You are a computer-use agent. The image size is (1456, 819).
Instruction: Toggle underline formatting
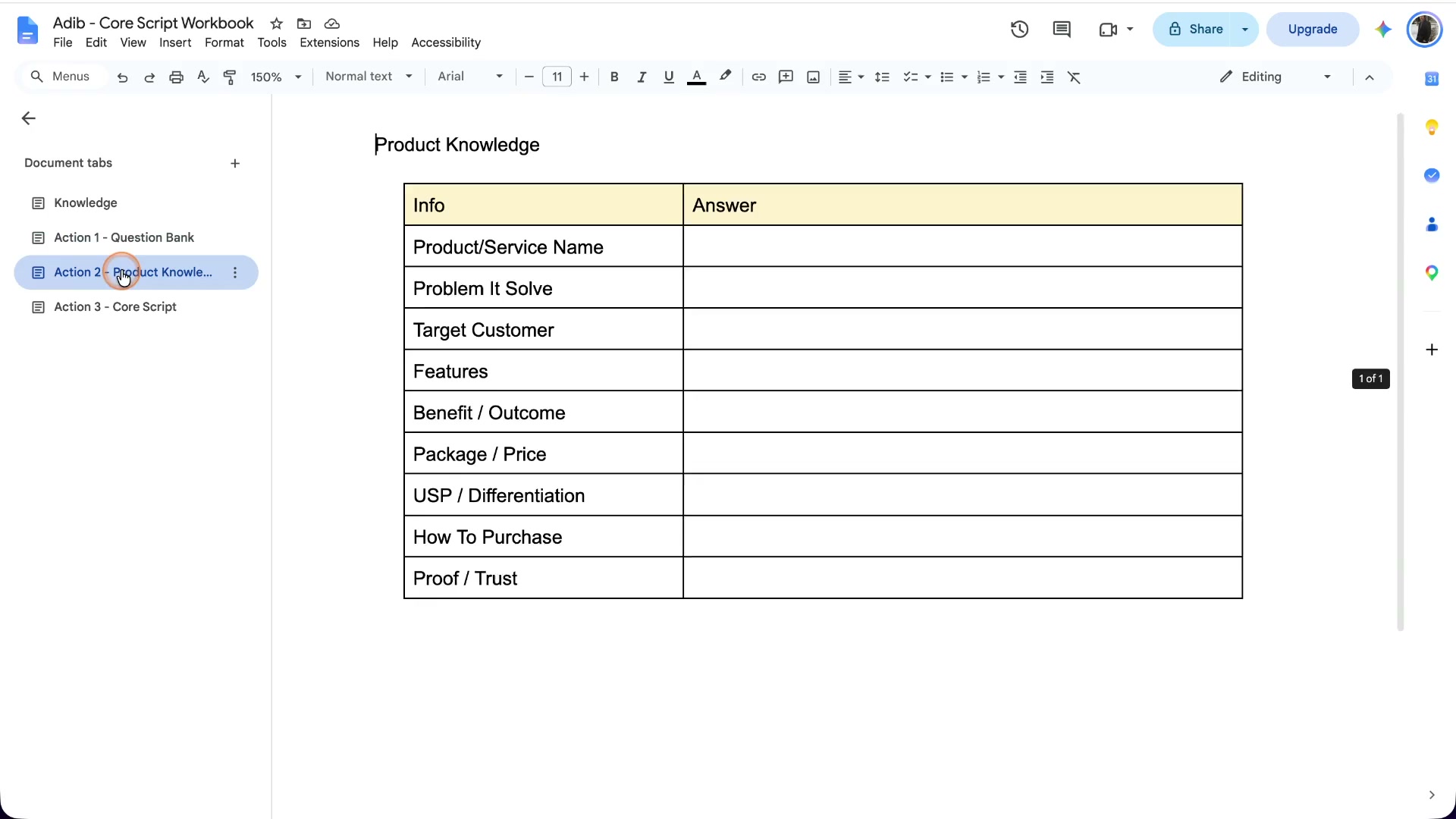[x=669, y=77]
